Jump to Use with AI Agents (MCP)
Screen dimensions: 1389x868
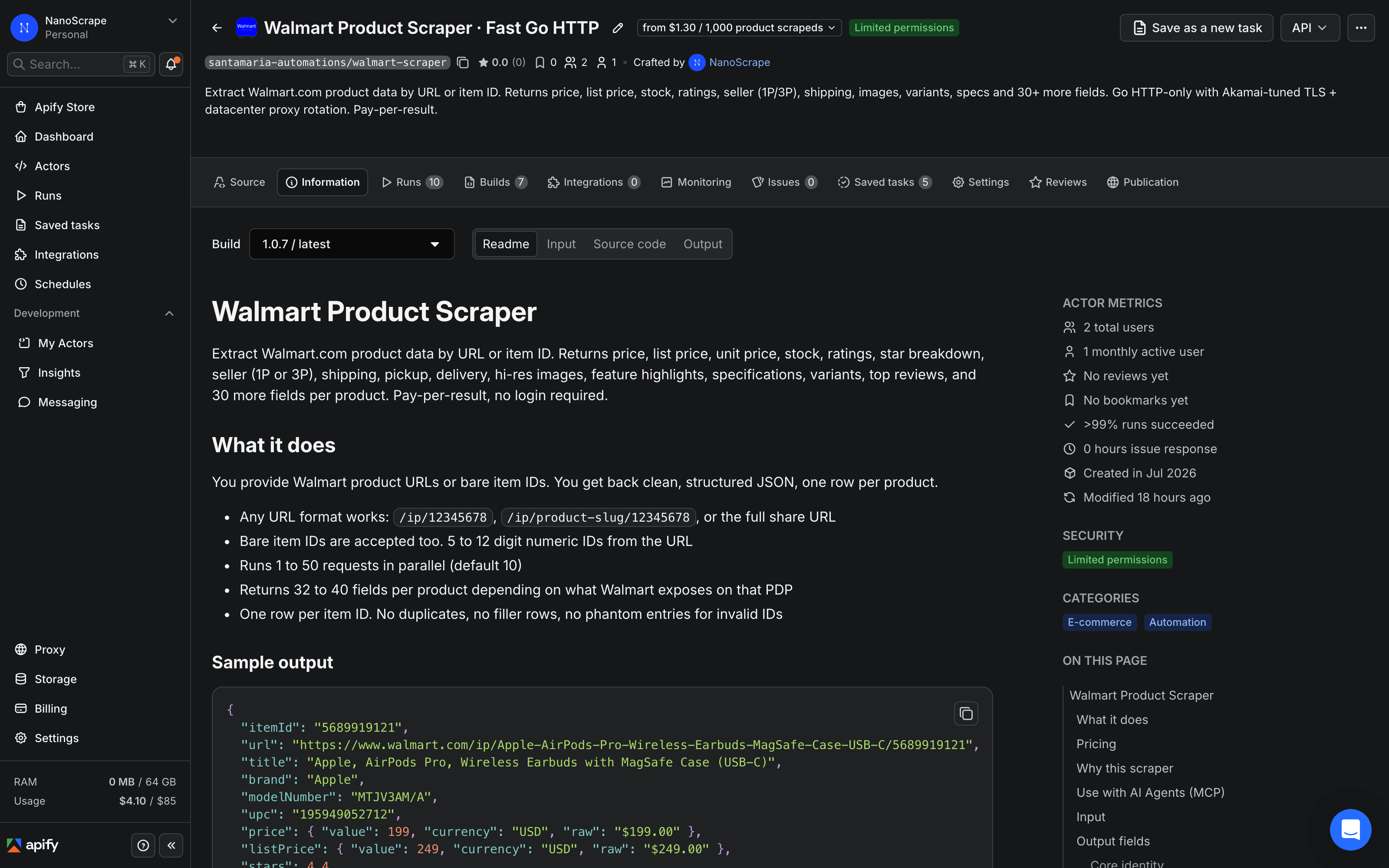1150,792
